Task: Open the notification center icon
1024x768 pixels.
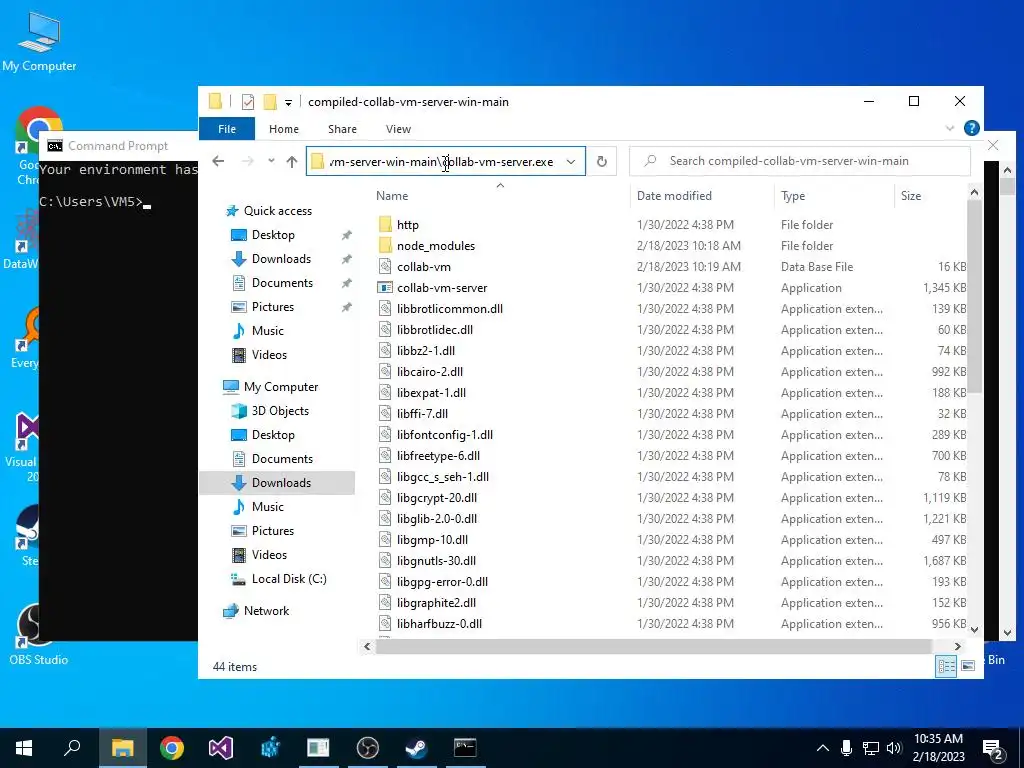Action: pyautogui.click(x=993, y=749)
